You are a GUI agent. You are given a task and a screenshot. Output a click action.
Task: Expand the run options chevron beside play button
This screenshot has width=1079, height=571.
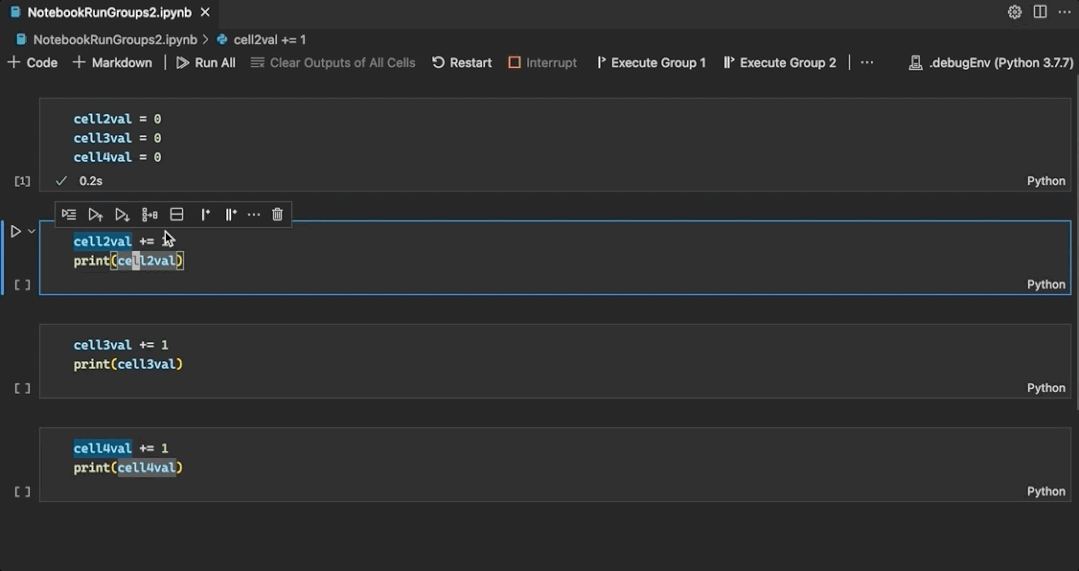click(32, 231)
